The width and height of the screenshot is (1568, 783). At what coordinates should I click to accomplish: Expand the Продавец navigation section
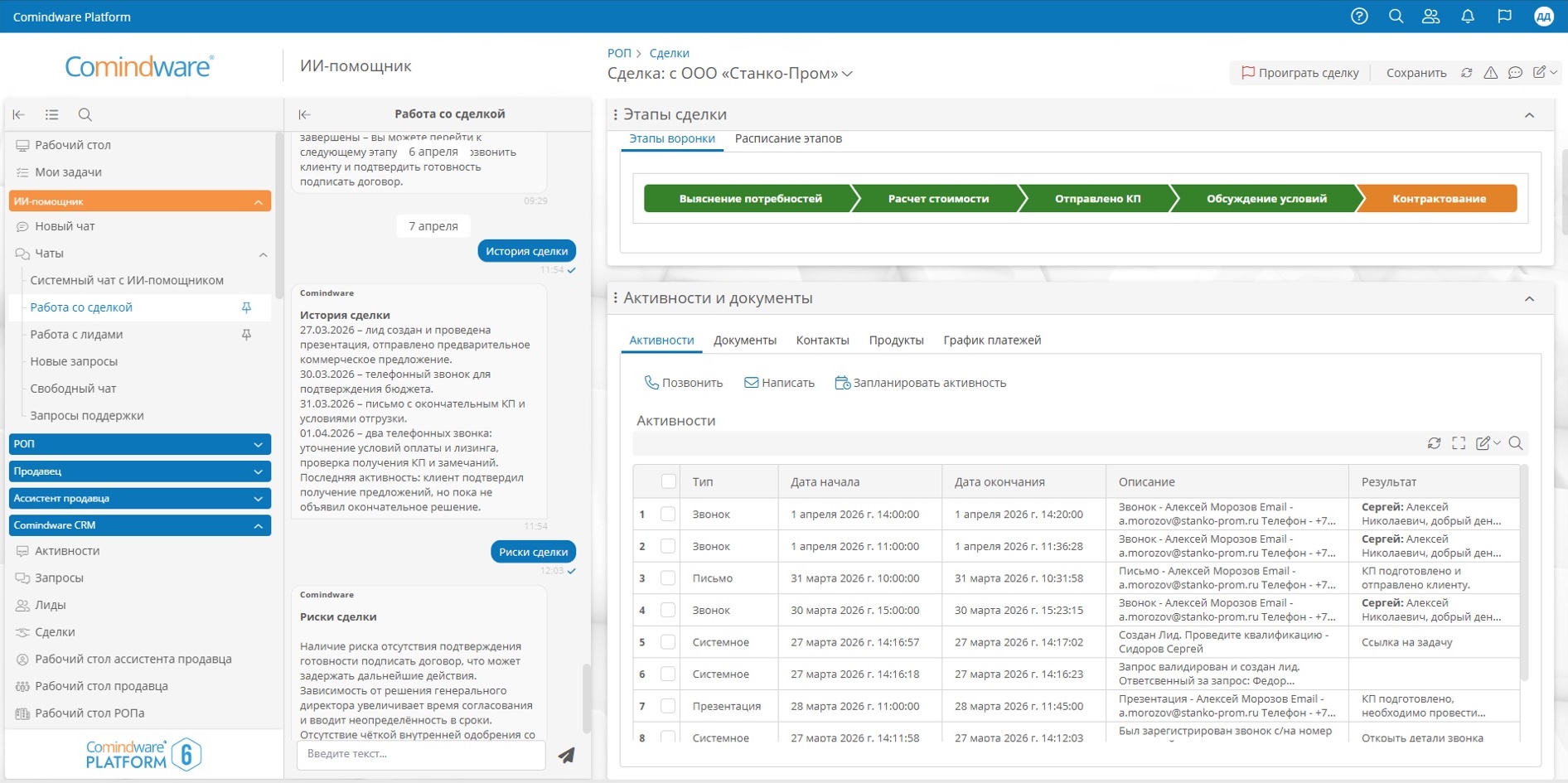[x=140, y=471]
